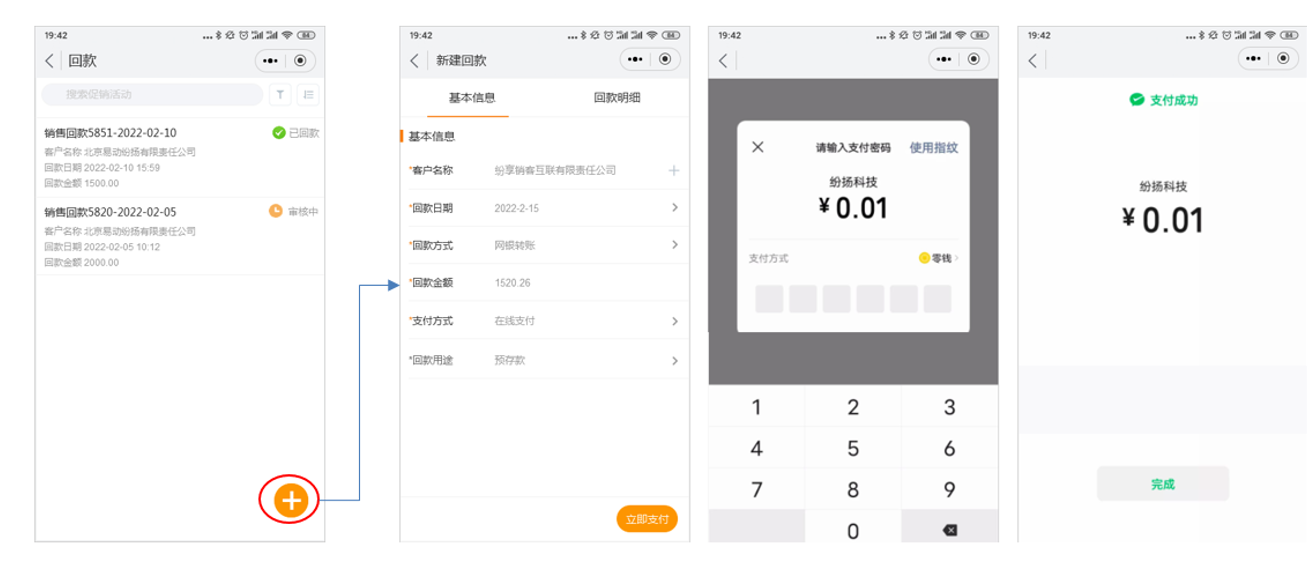The width and height of the screenshot is (1307, 585).
Task: Tap circle close icon on 支付成功 screen
Action: [1283, 60]
